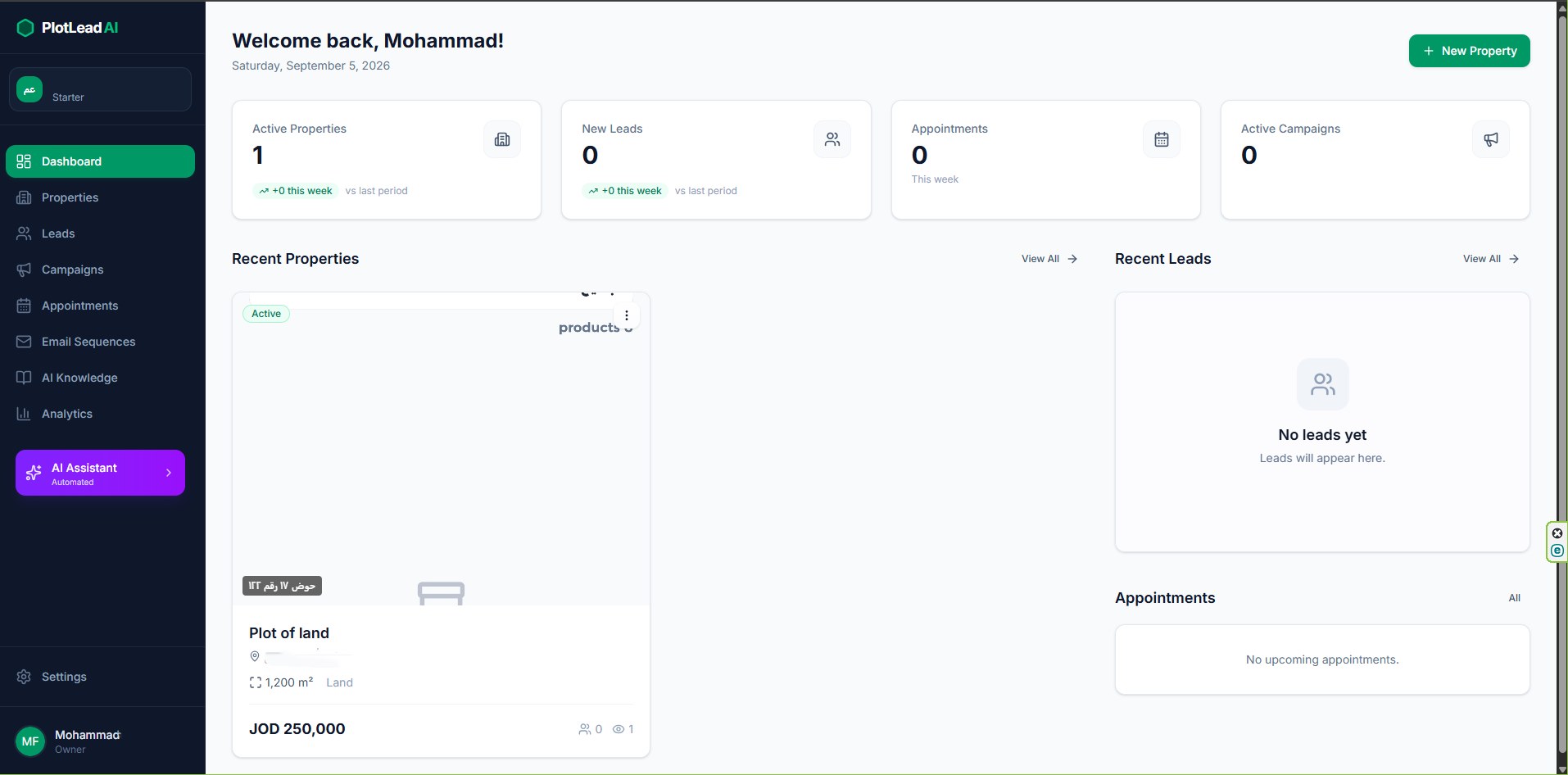This screenshot has height=775, width=1568.
Task: Click the Leads people icon in sidebar
Action: tap(24, 233)
